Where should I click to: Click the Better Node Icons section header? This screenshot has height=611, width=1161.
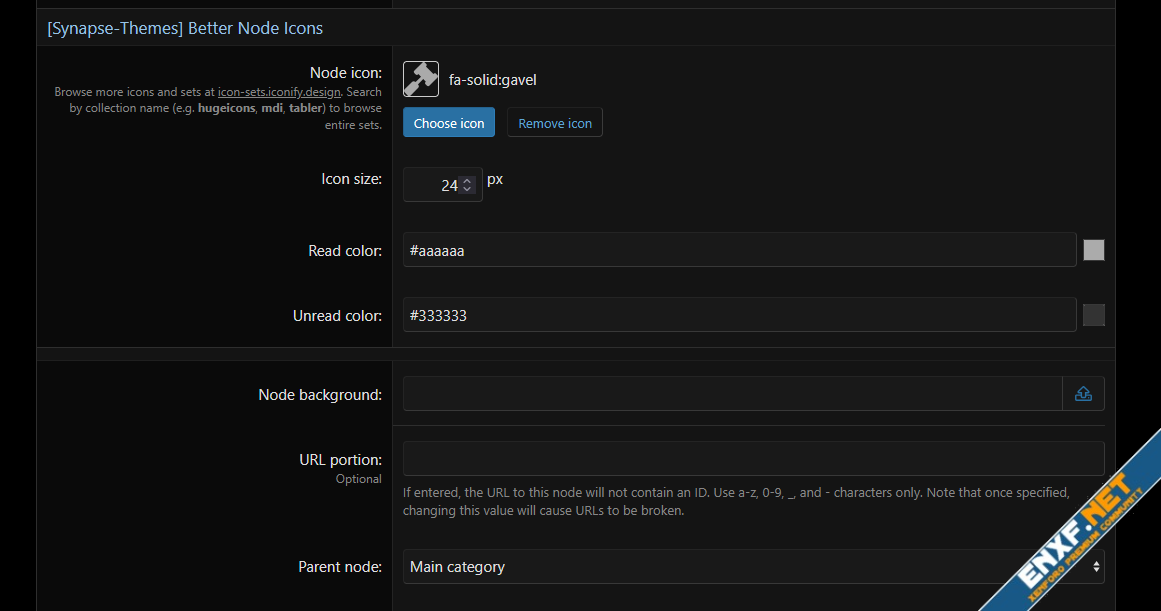tap(185, 28)
